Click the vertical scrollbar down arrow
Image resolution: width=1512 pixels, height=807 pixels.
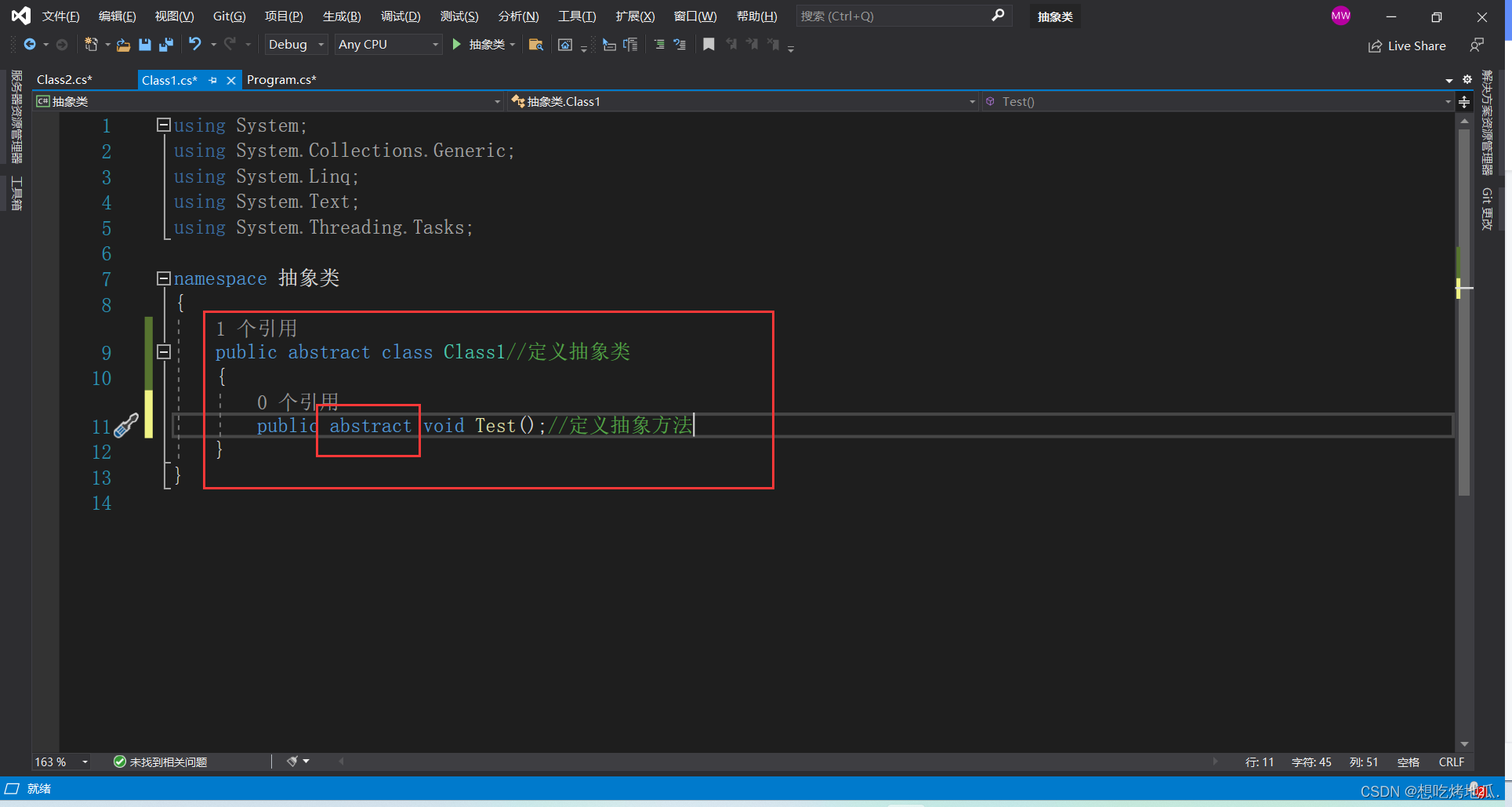pyautogui.click(x=1464, y=744)
